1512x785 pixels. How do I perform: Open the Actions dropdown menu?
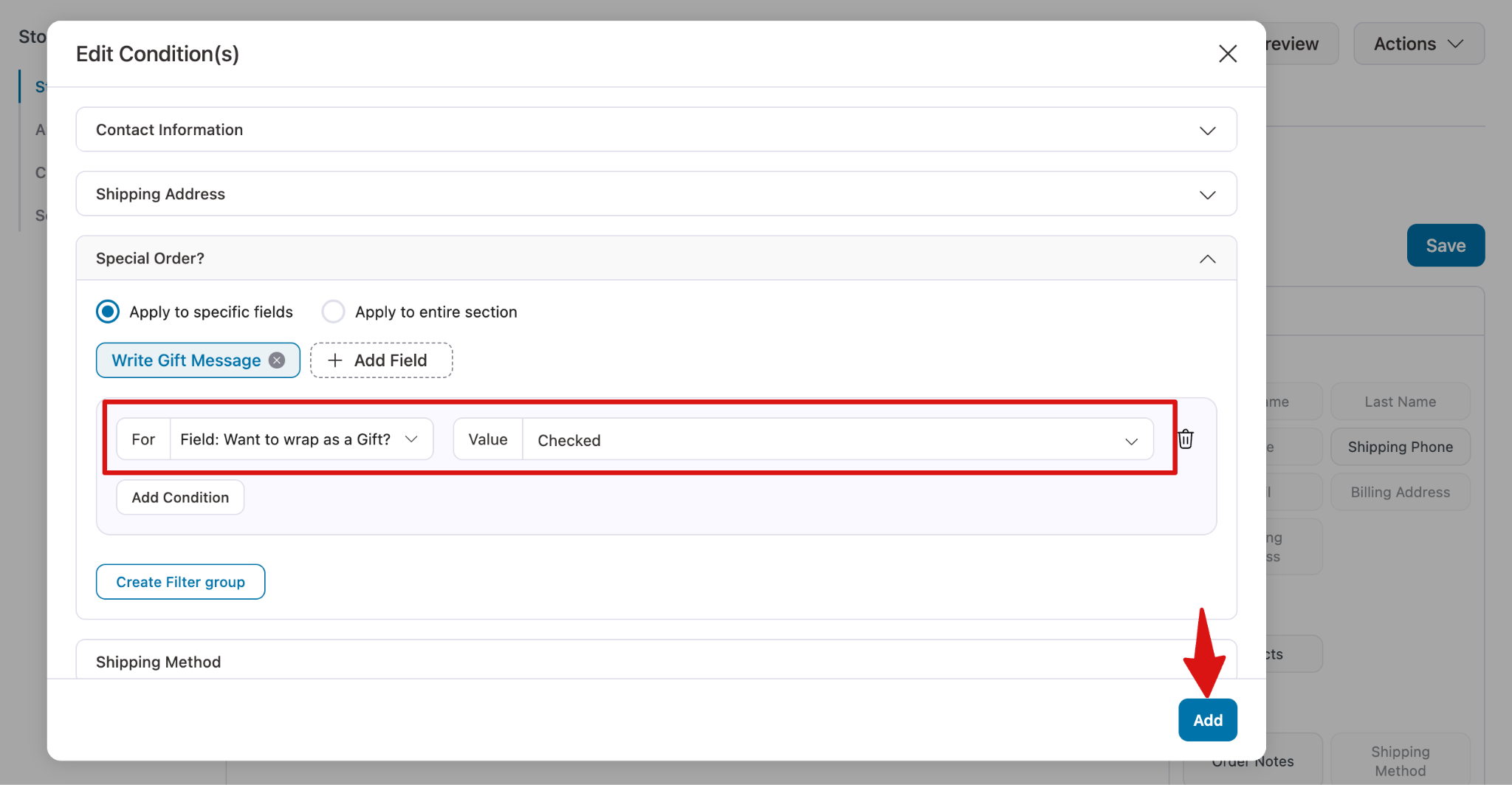pos(1417,44)
